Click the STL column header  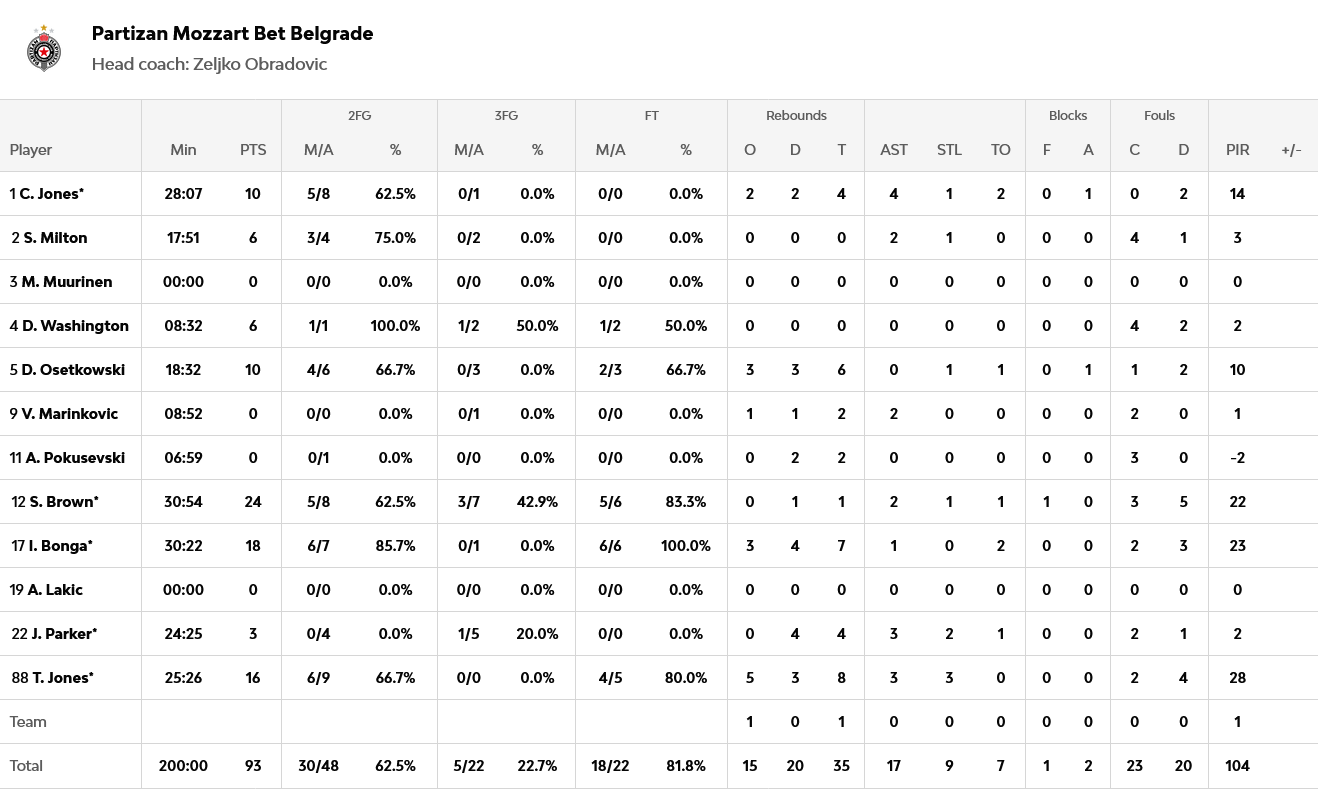948,150
